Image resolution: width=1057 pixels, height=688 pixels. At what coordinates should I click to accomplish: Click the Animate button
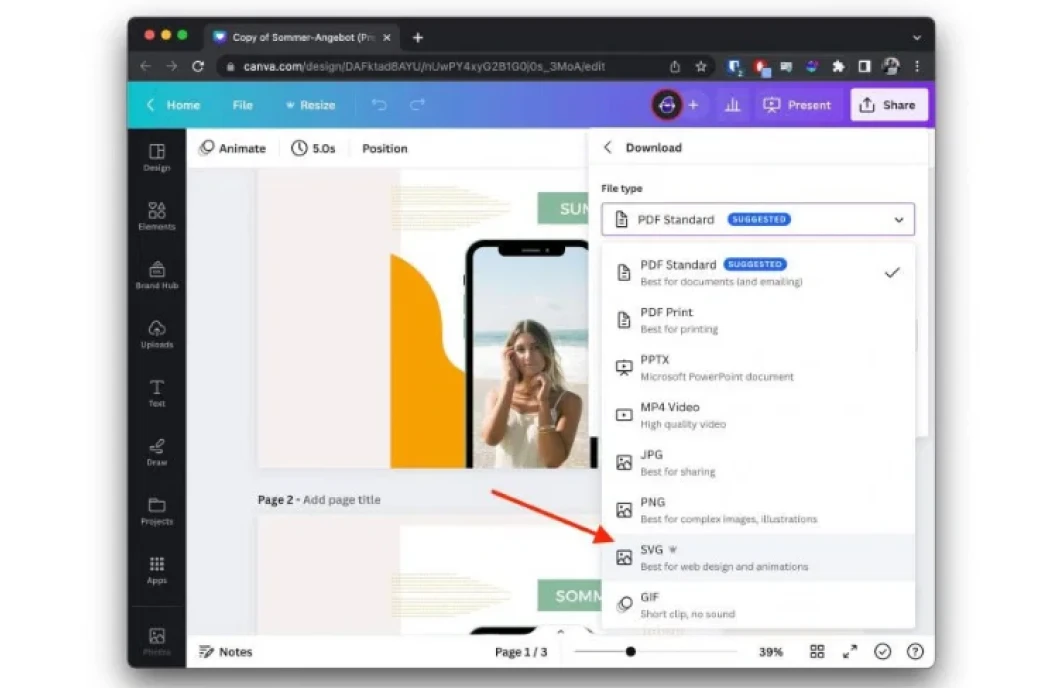233,148
